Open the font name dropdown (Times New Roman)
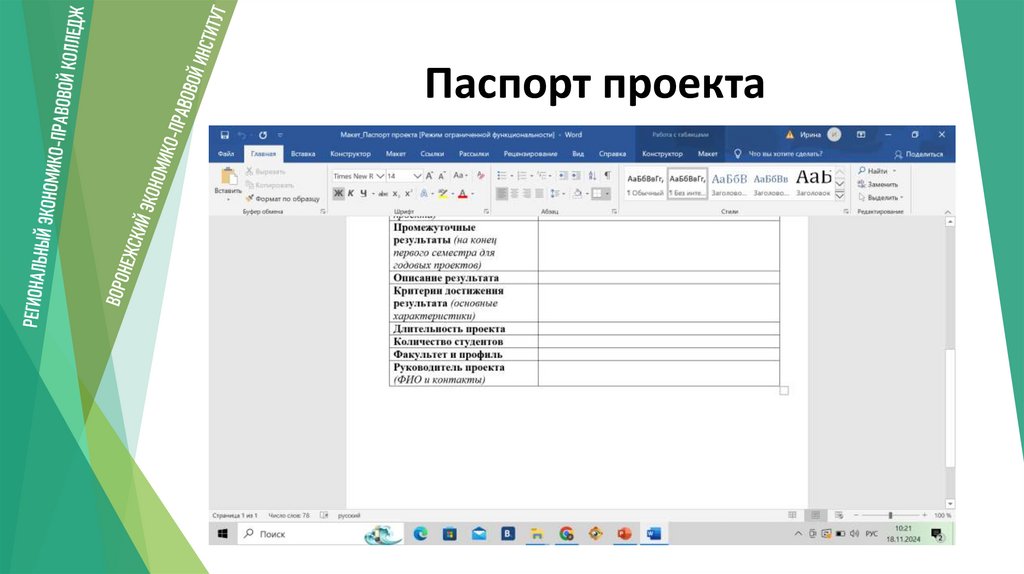The width and height of the screenshot is (1024, 574). [356, 176]
